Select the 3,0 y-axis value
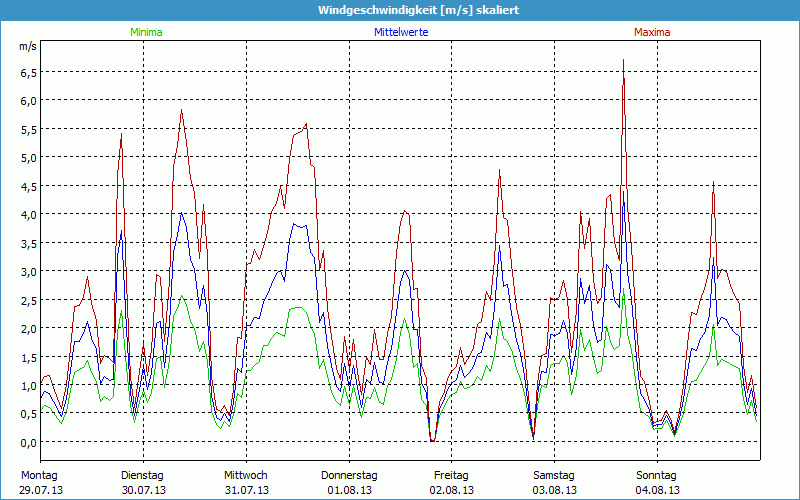The height and width of the screenshot is (500, 800). [x=29, y=272]
